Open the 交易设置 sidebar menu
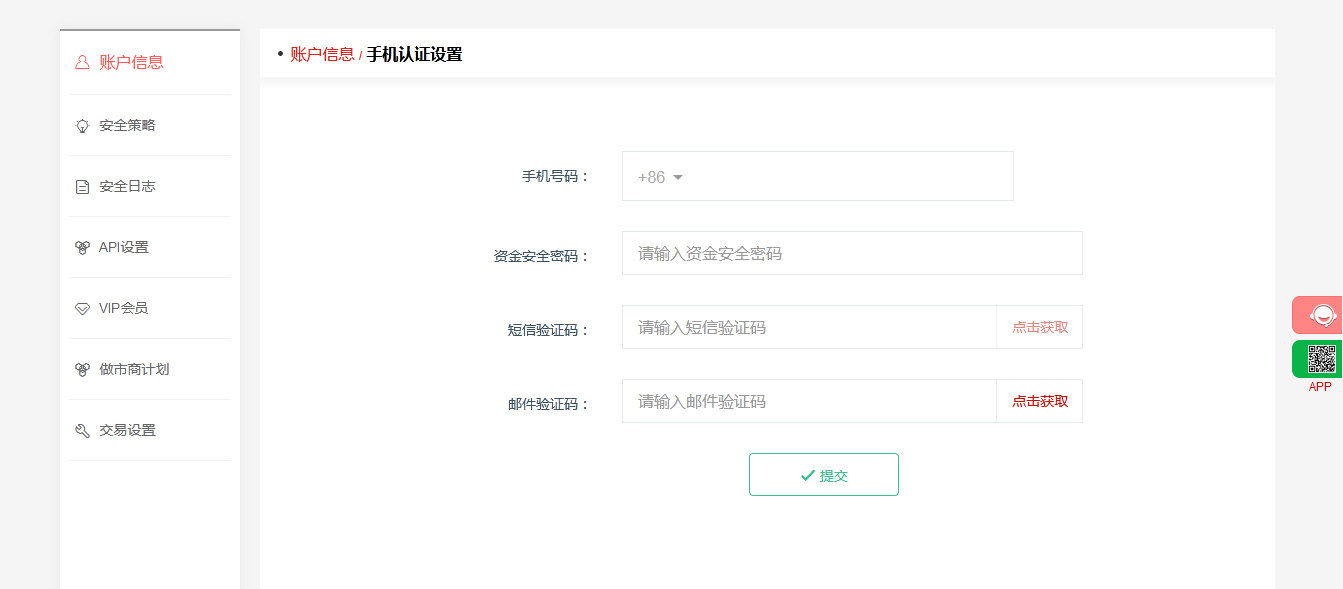This screenshot has width=1343, height=589. tap(150, 431)
